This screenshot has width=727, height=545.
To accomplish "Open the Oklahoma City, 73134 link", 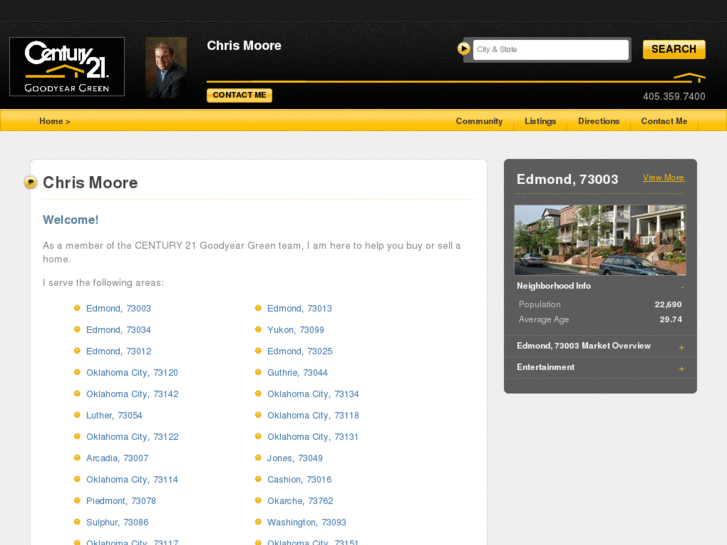I will 313,394.
